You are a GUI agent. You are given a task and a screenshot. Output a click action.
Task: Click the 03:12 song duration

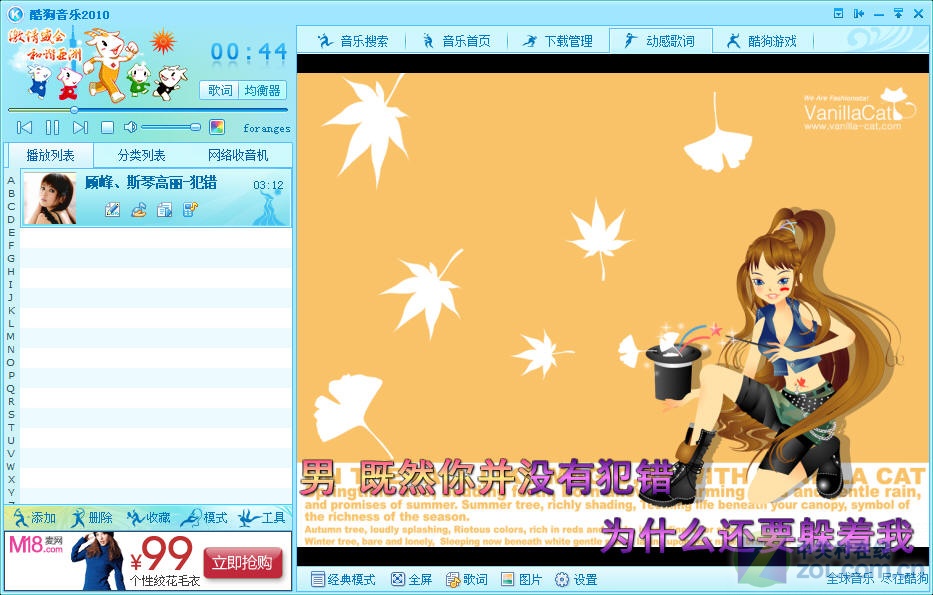tap(268, 185)
